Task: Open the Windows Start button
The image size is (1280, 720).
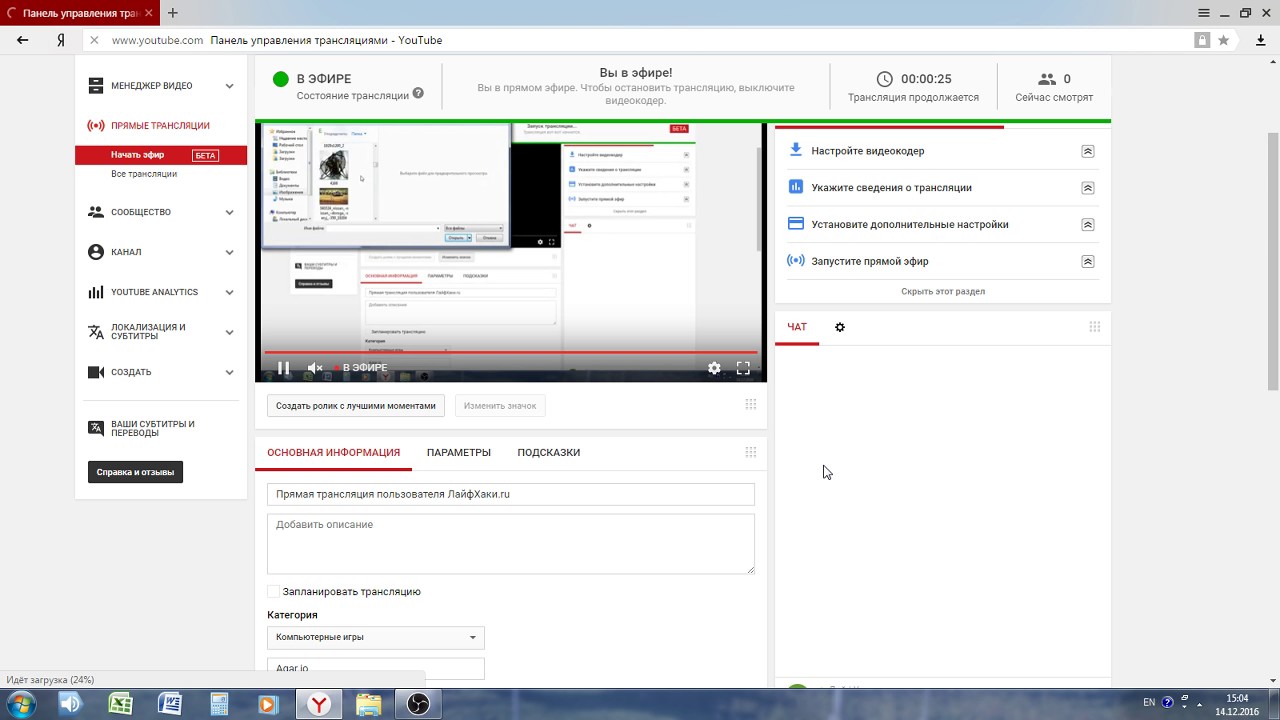Action: pos(20,704)
